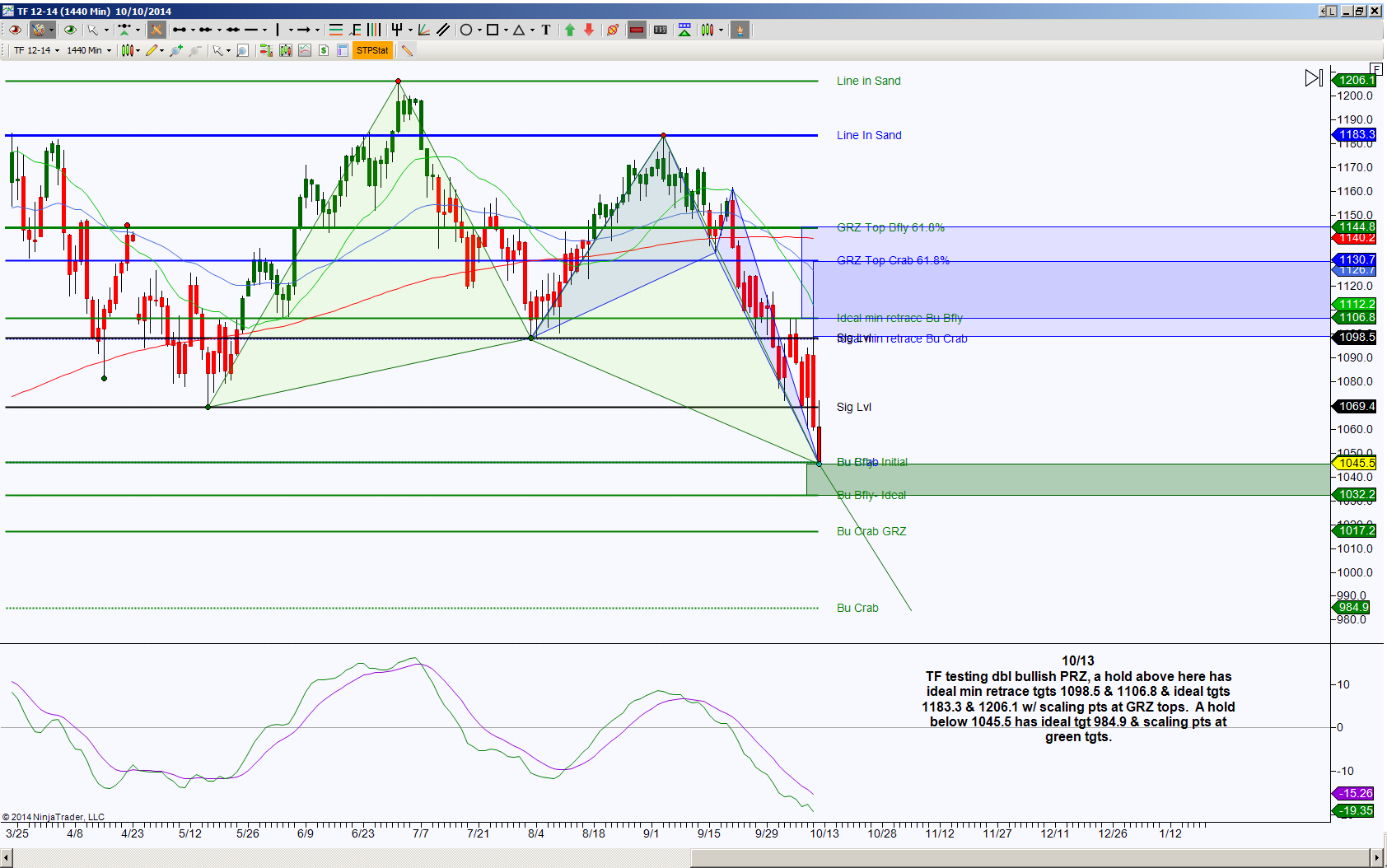The width and height of the screenshot is (1387, 868).
Task: Select the Gann fan angle tool
Action: [423, 30]
